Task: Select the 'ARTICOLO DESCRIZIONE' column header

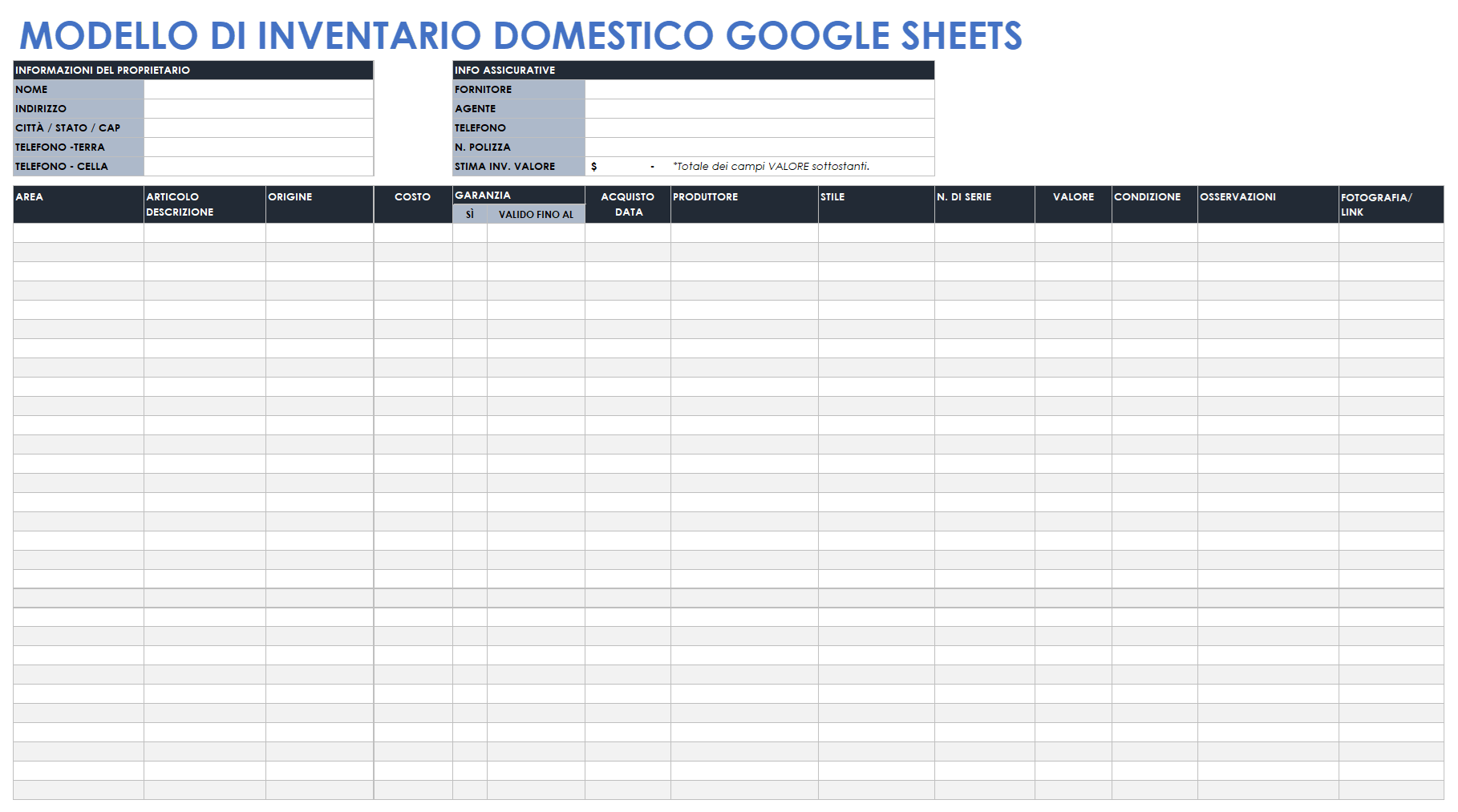Action: click(x=205, y=204)
